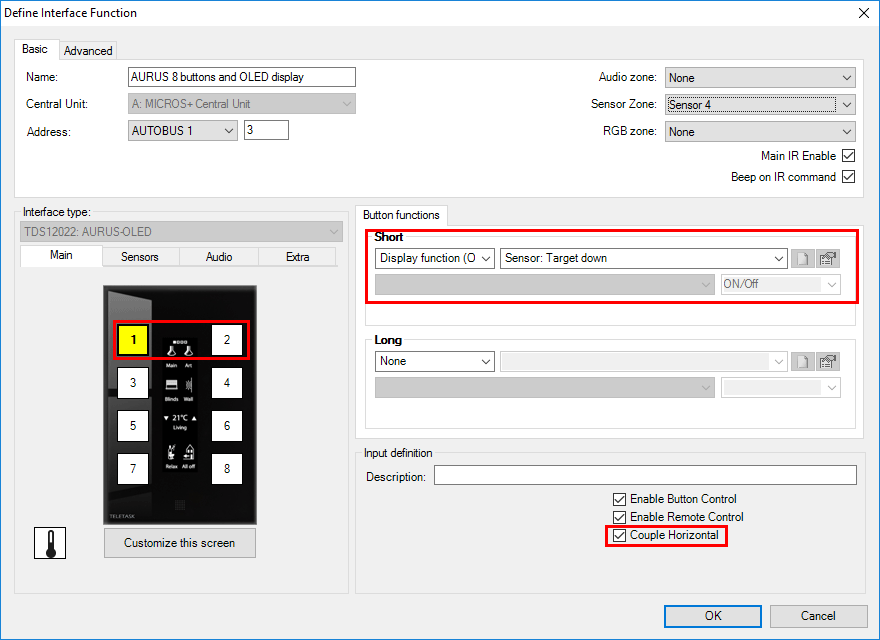The width and height of the screenshot is (880, 640).
Task: Click new function icon in Short row
Action: click(802, 259)
